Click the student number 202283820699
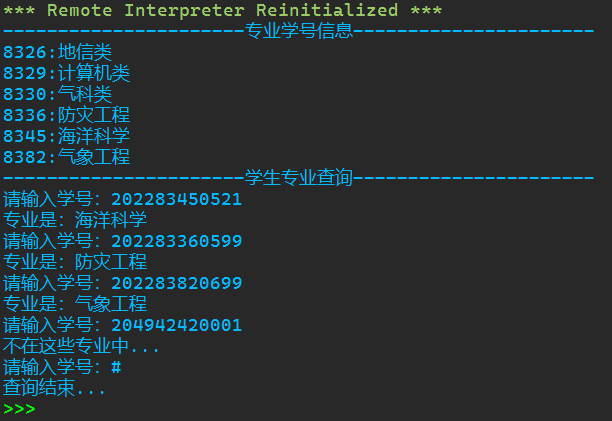This screenshot has height=421, width=612. click(x=176, y=283)
